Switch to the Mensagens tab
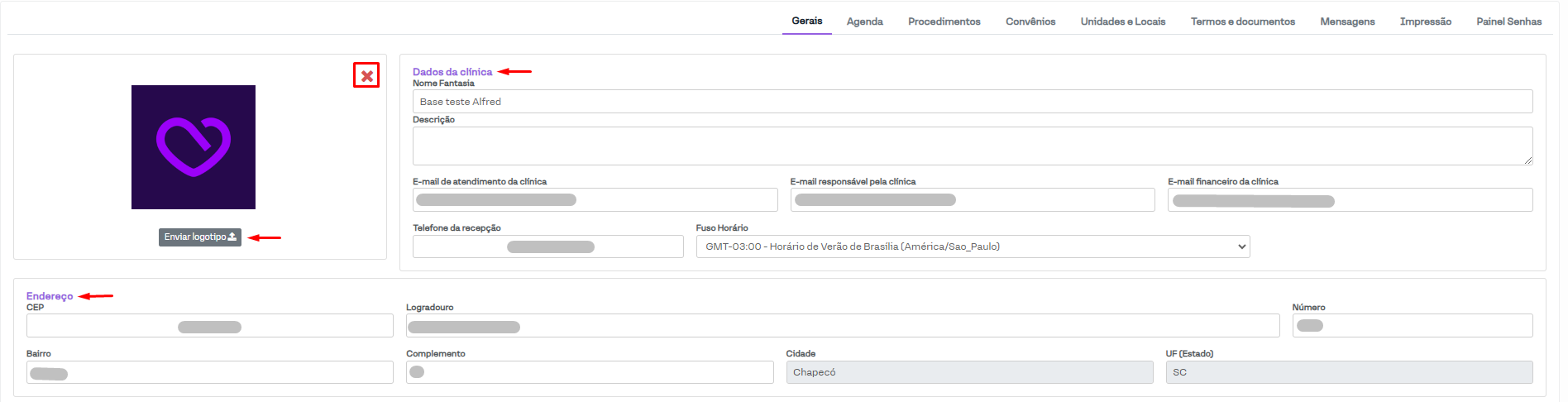1568x402 pixels. (x=1347, y=22)
